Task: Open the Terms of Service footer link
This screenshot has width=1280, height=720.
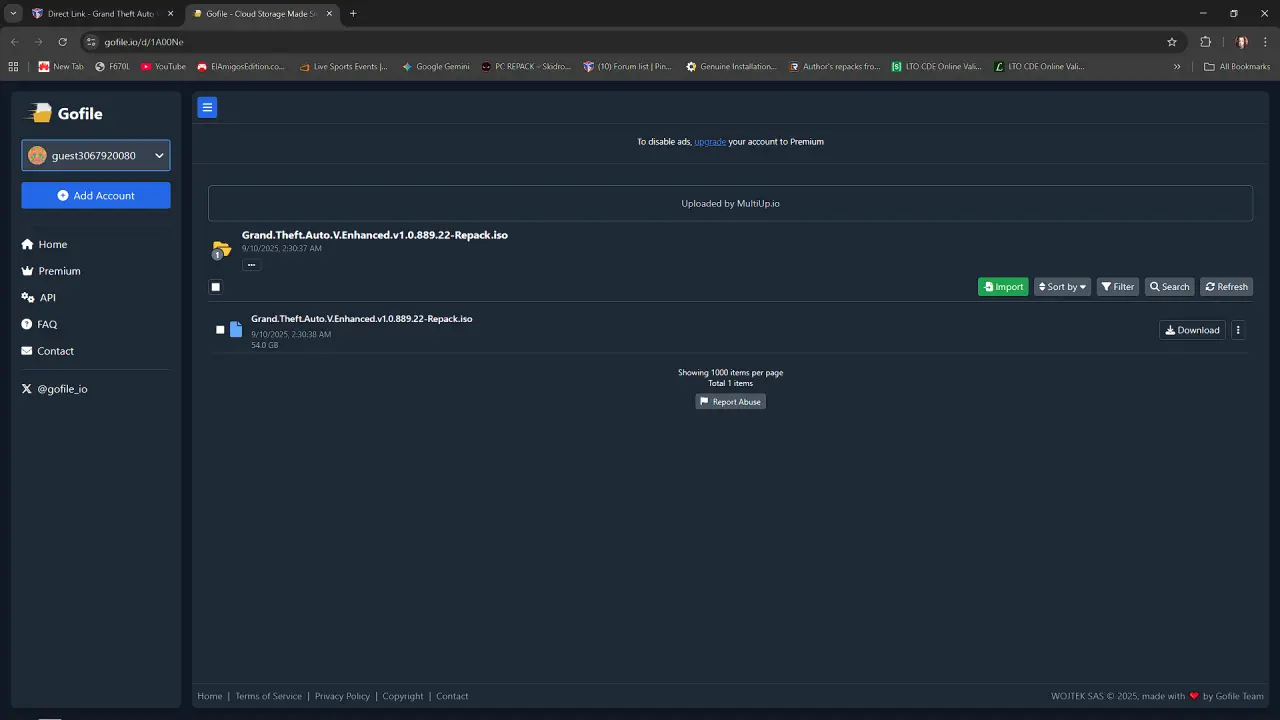Action: coord(268,696)
